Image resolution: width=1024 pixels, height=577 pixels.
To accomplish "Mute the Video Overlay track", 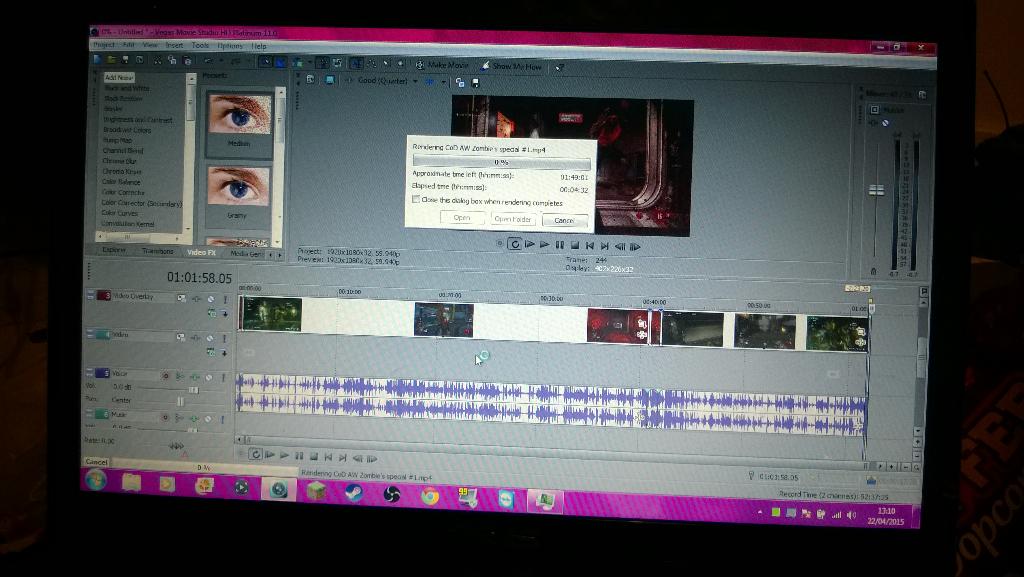I will [210, 299].
